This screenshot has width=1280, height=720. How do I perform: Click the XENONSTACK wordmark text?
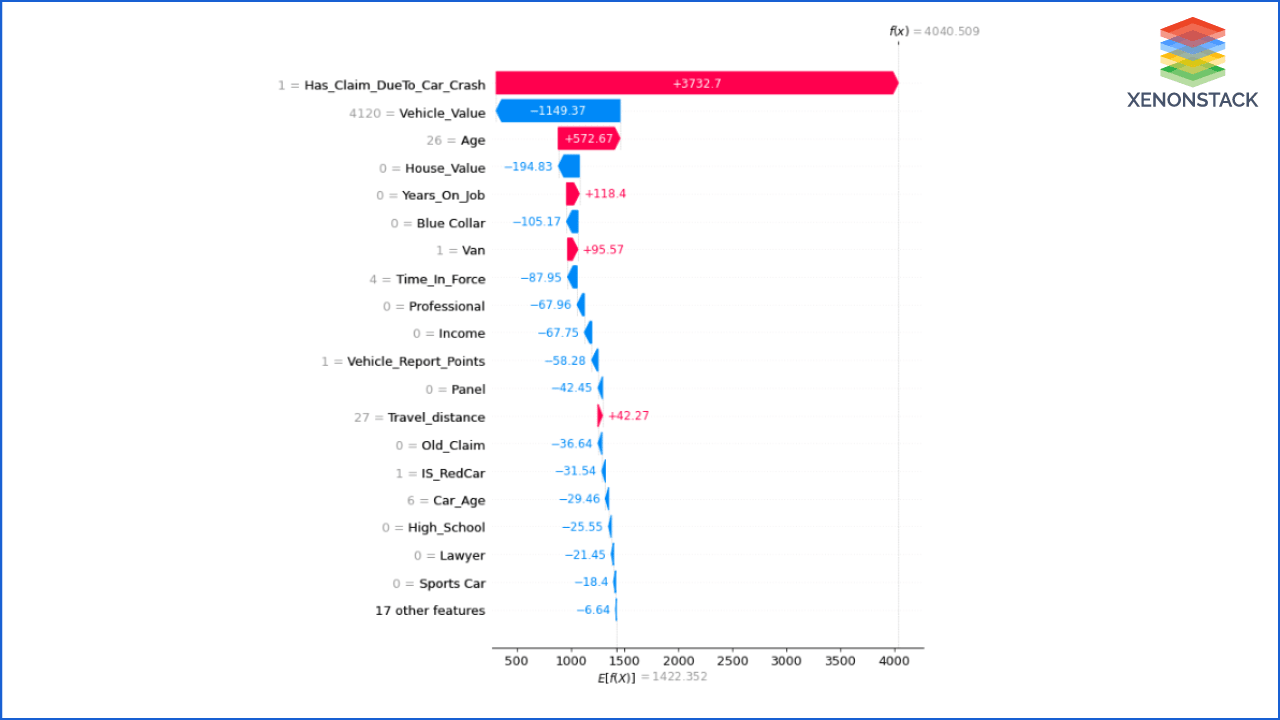[x=1192, y=100]
